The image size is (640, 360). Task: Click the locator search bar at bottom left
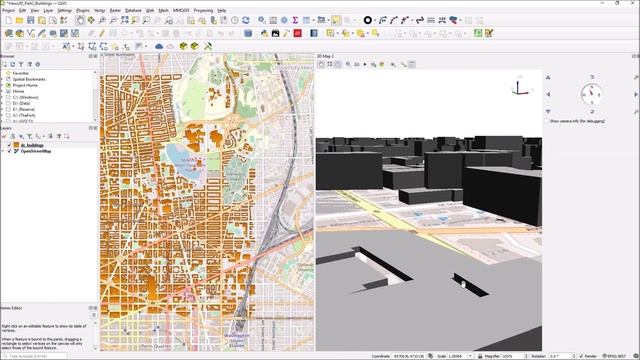click(34, 356)
